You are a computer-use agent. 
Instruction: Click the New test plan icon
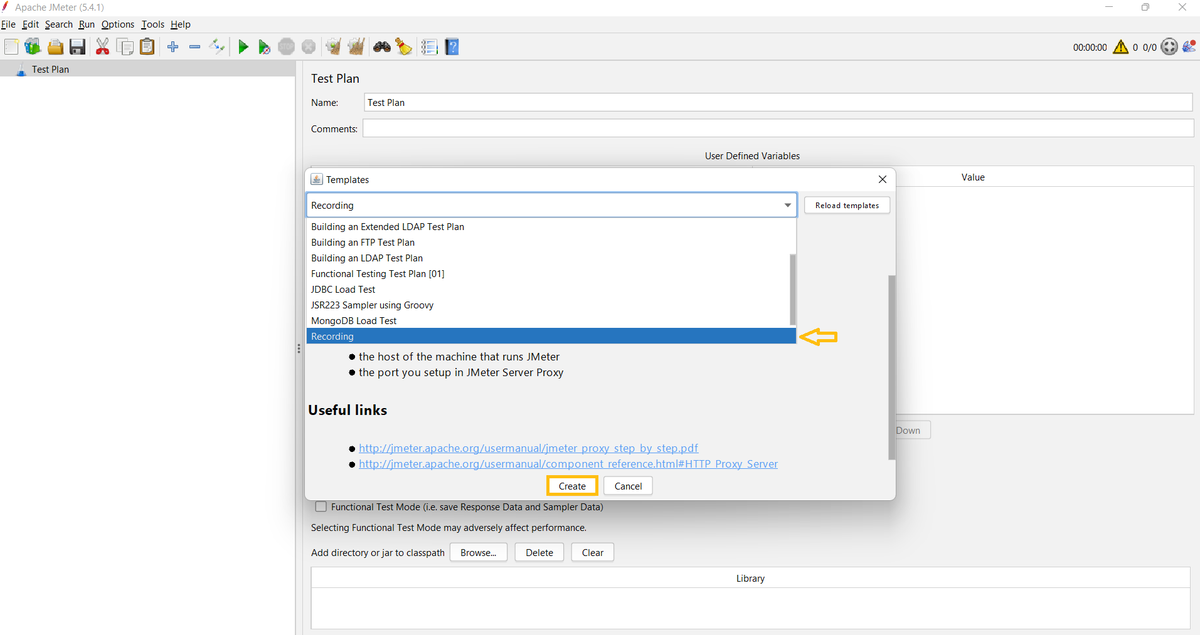11,47
